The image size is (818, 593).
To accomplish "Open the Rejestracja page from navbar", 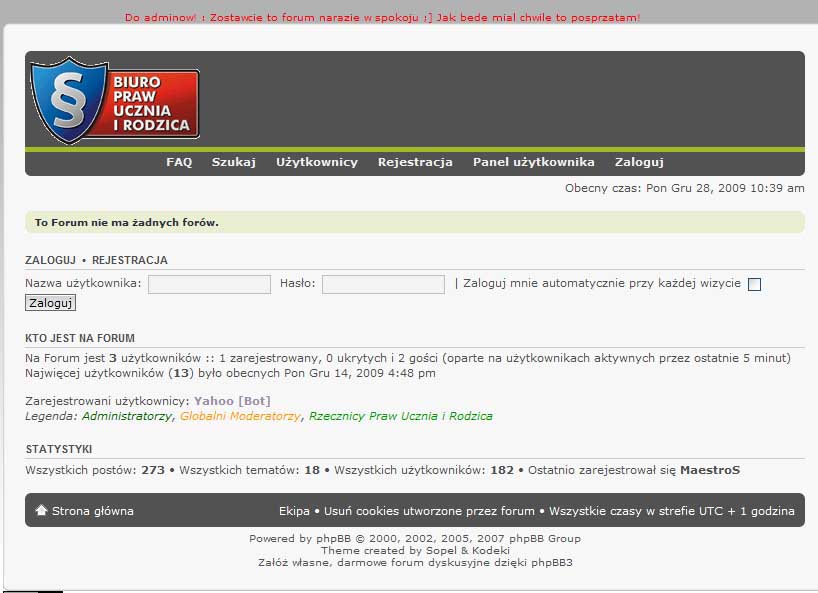I will (415, 162).
